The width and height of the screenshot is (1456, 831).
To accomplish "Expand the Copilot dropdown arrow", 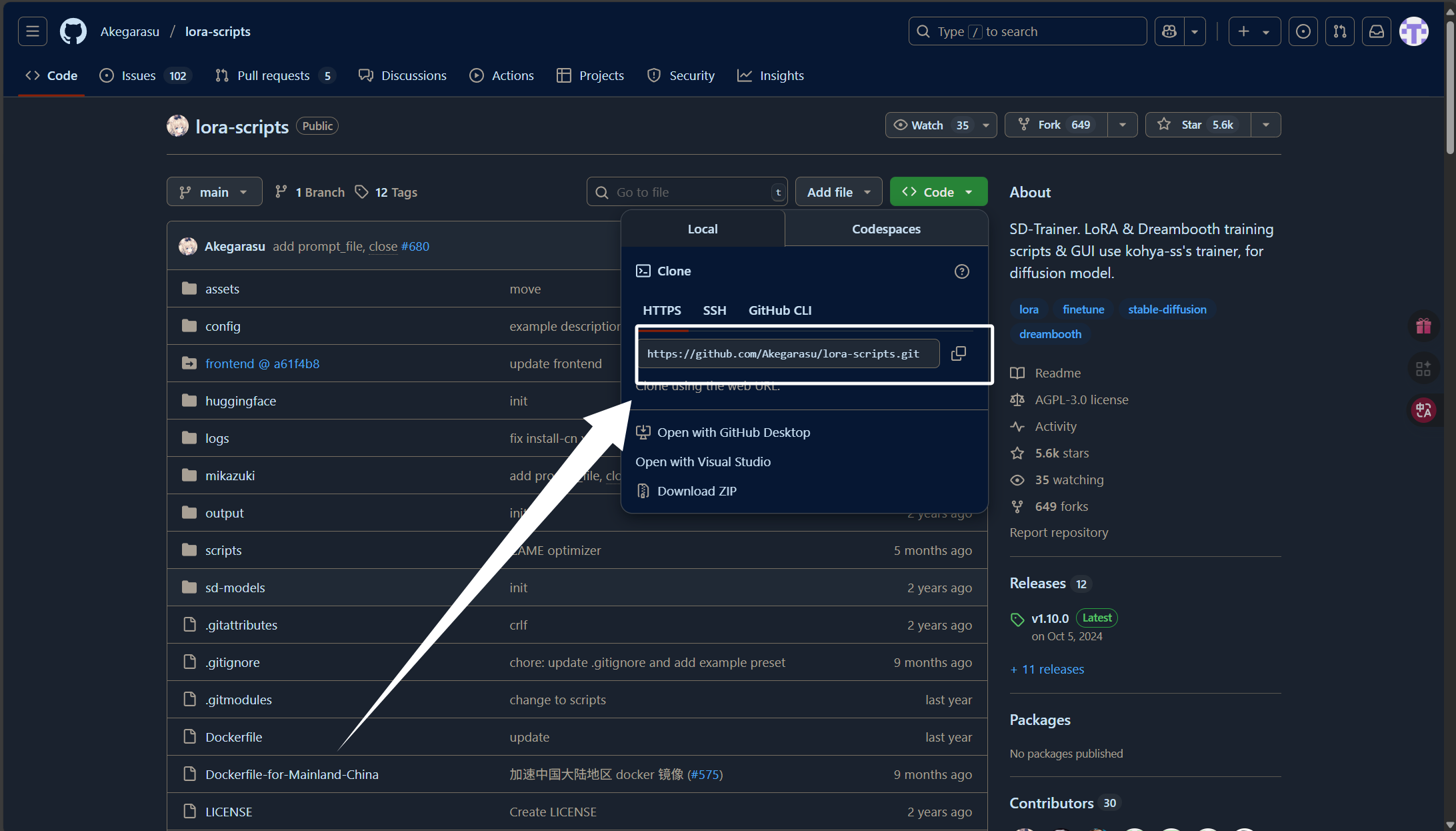I will (1195, 31).
